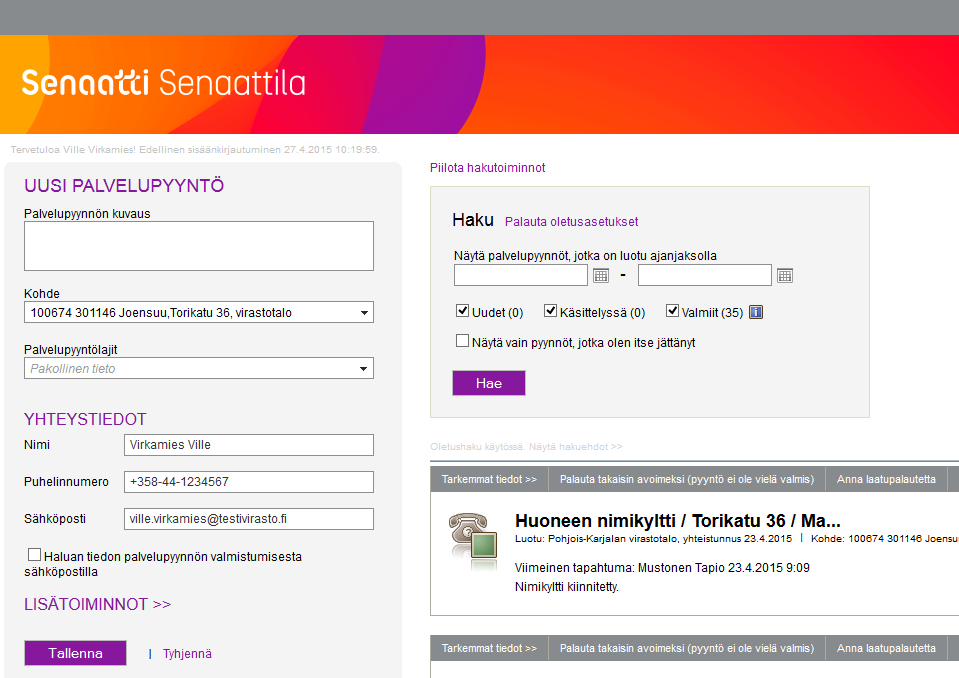Click Anna laatupalautetta on first request
Image resolution: width=959 pixels, height=678 pixels.
[x=886, y=479]
